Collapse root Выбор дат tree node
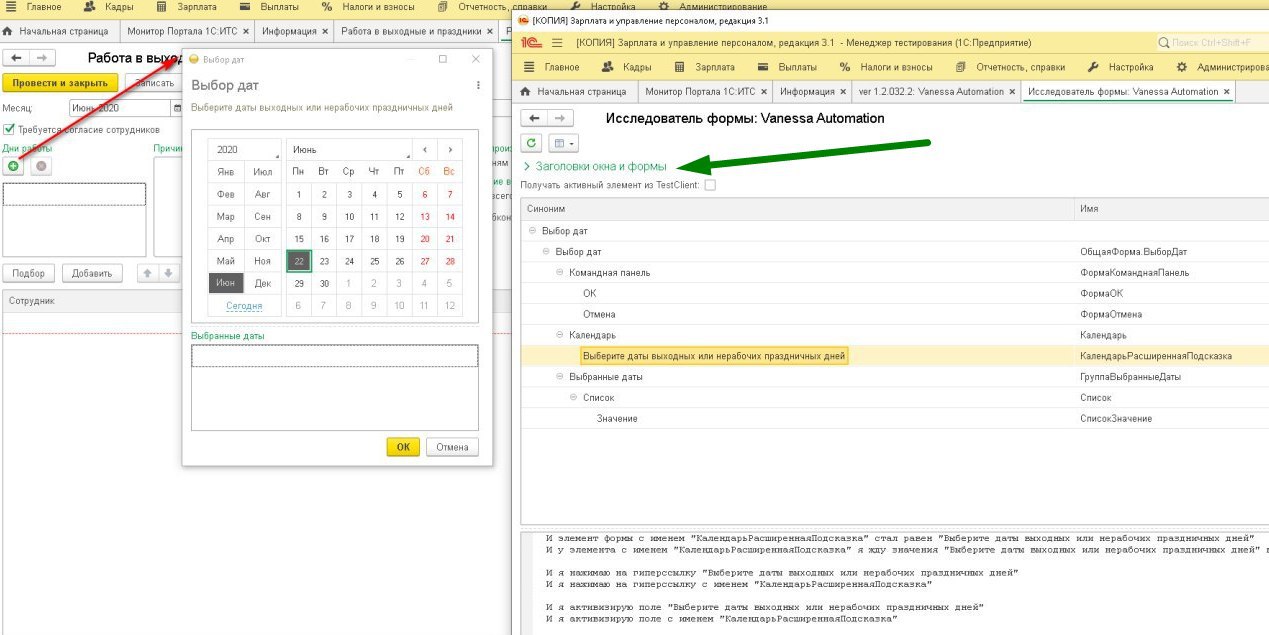The width and height of the screenshot is (1269, 635). pos(534,231)
